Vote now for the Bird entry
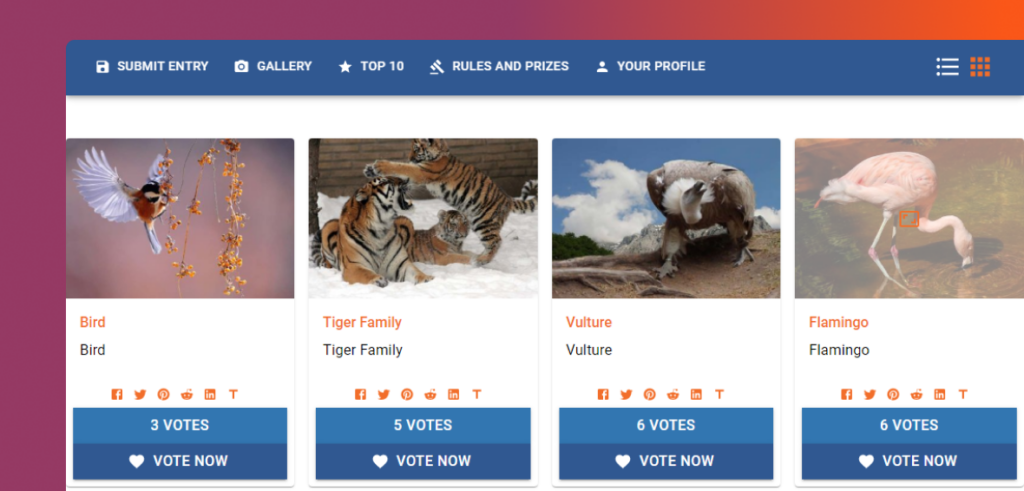 (180, 461)
